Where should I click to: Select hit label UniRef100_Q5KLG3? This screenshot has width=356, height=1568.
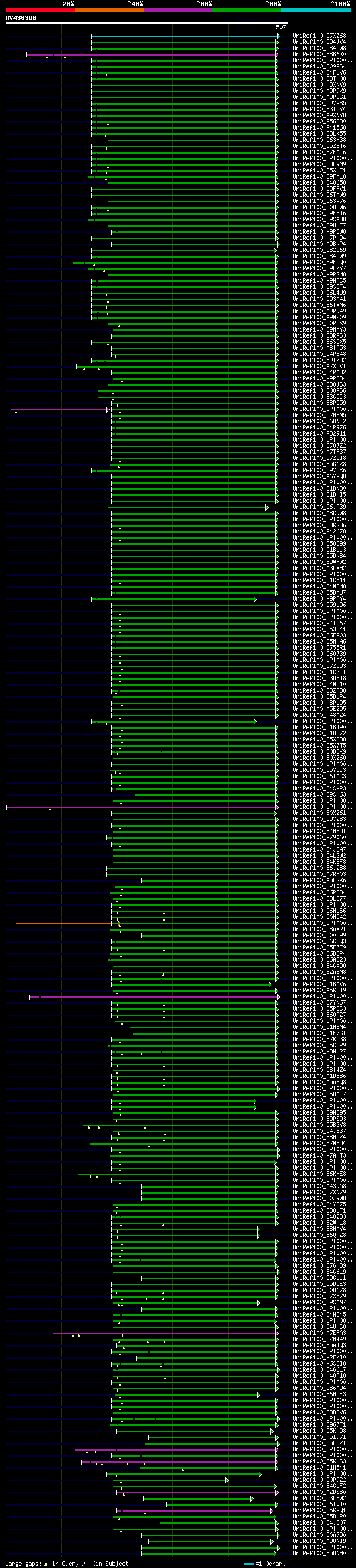[x=319, y=1461]
